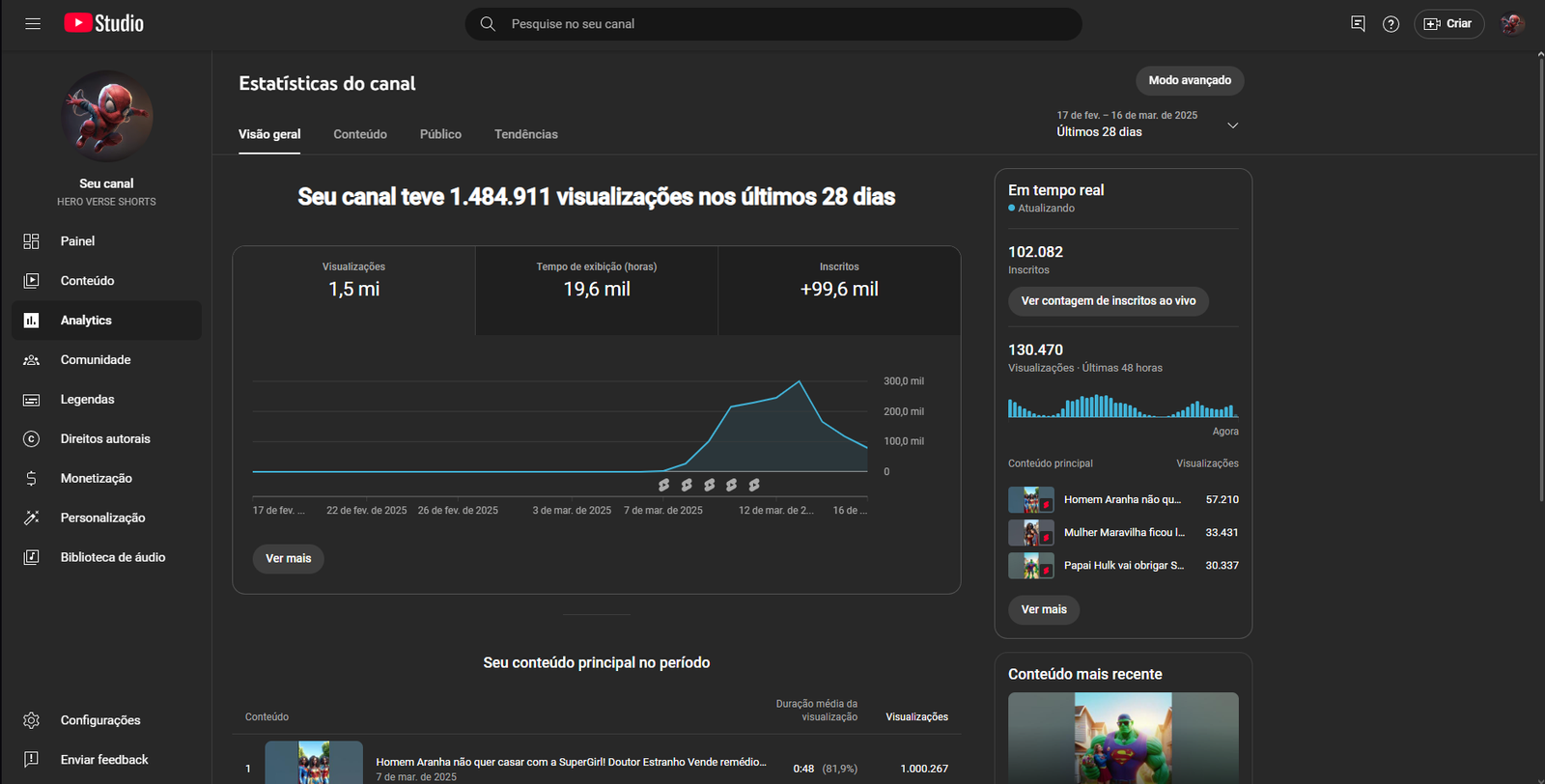Click the account avatar in top right
This screenshot has height=784, width=1545.
pyautogui.click(x=1512, y=24)
